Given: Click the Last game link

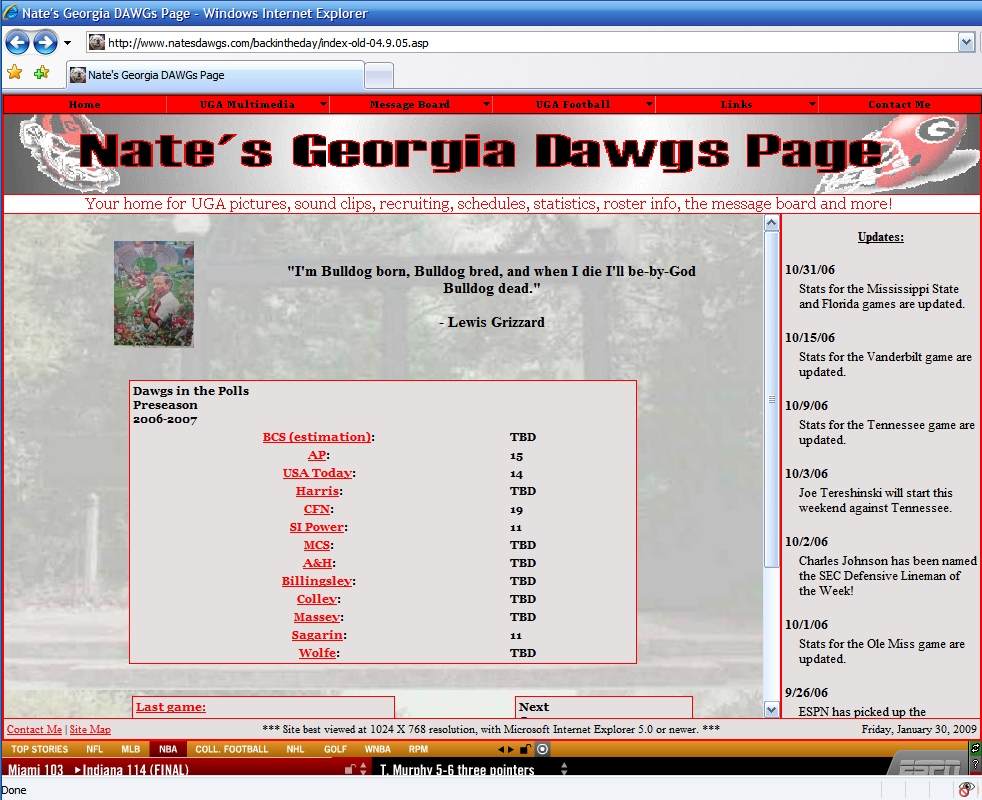Looking at the screenshot, I should [170, 707].
